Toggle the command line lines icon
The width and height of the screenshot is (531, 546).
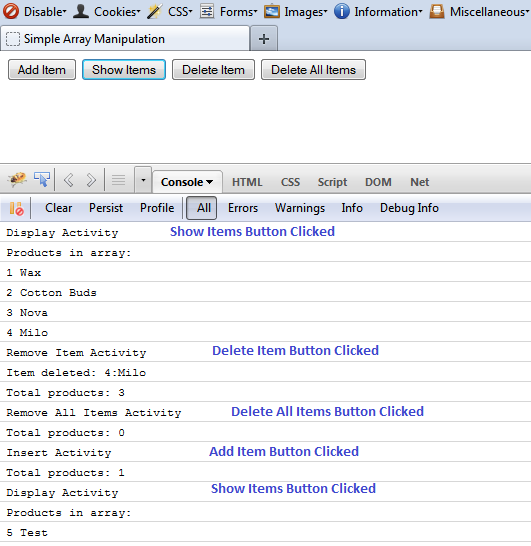point(118,180)
